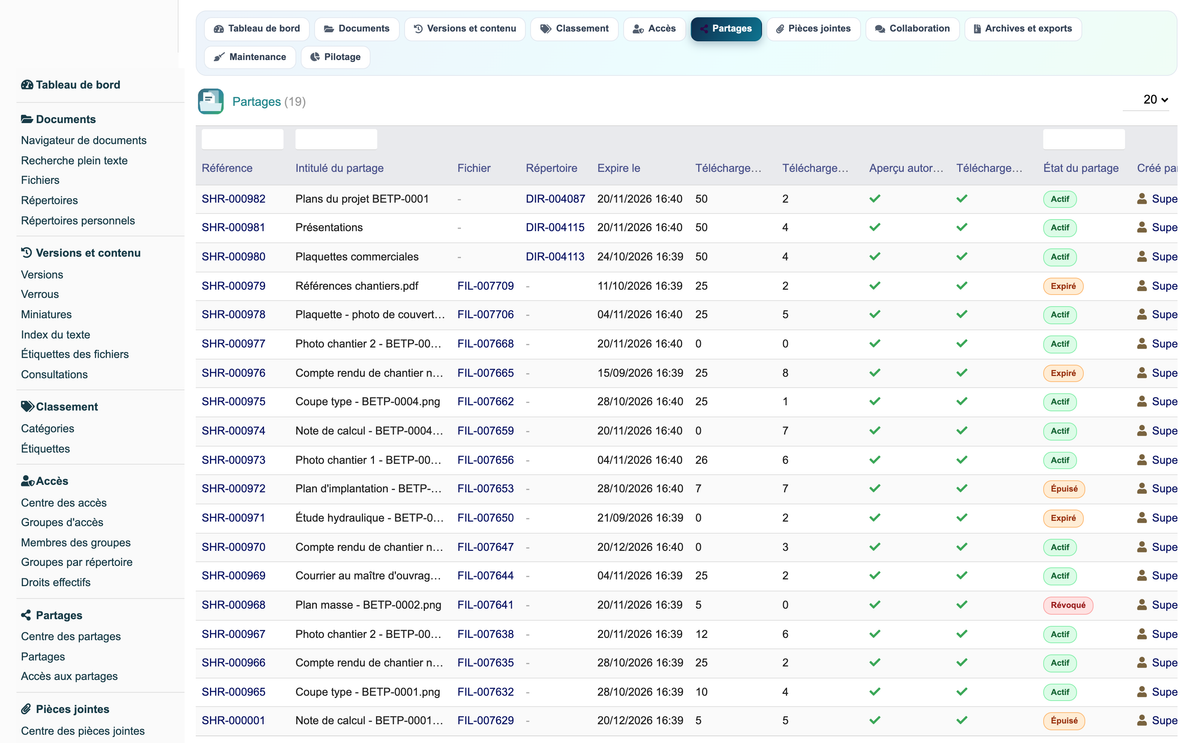Viewport: 1200px width, 743px height.
Task: Click the user icon in the SHR-000982 row
Action: [x=1142, y=199]
